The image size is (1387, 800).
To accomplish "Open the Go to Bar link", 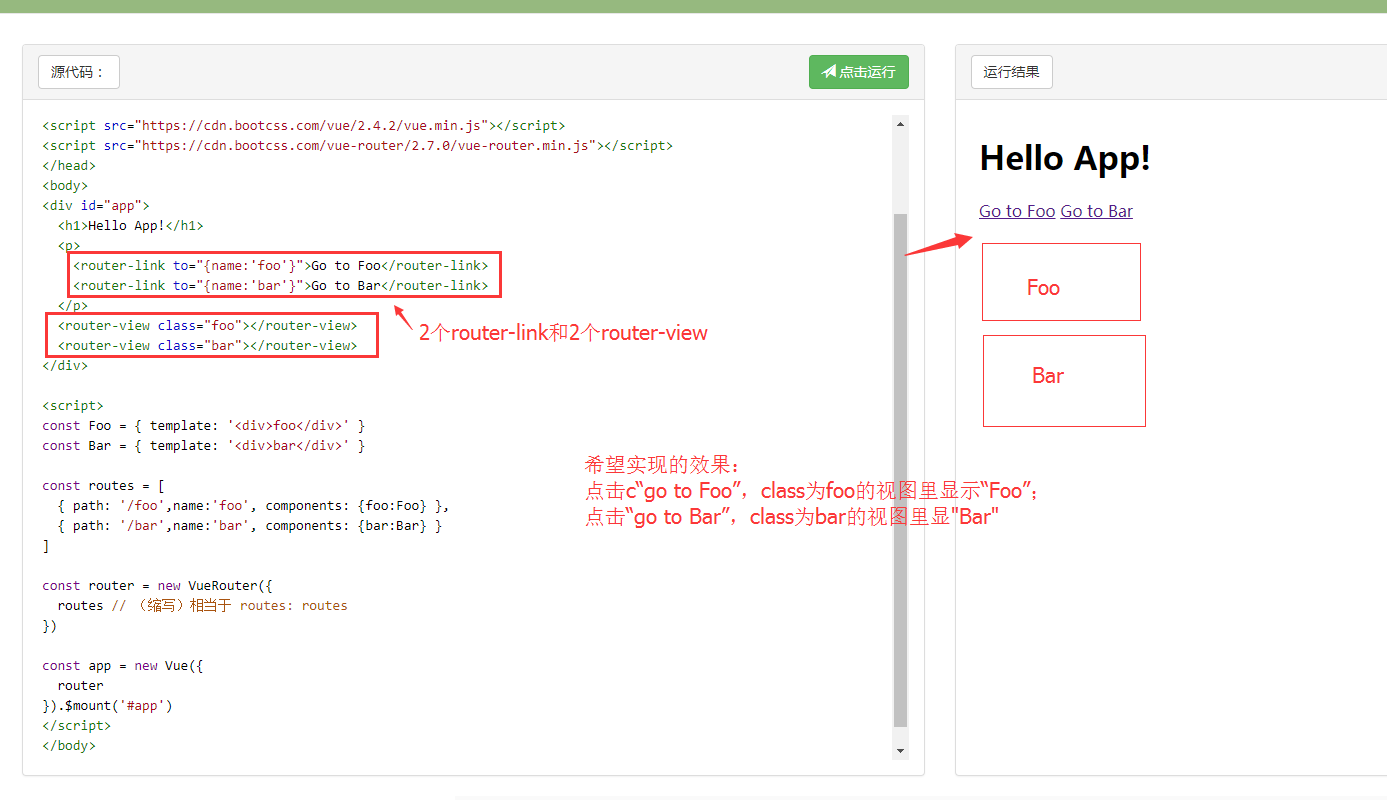I will coord(1097,211).
